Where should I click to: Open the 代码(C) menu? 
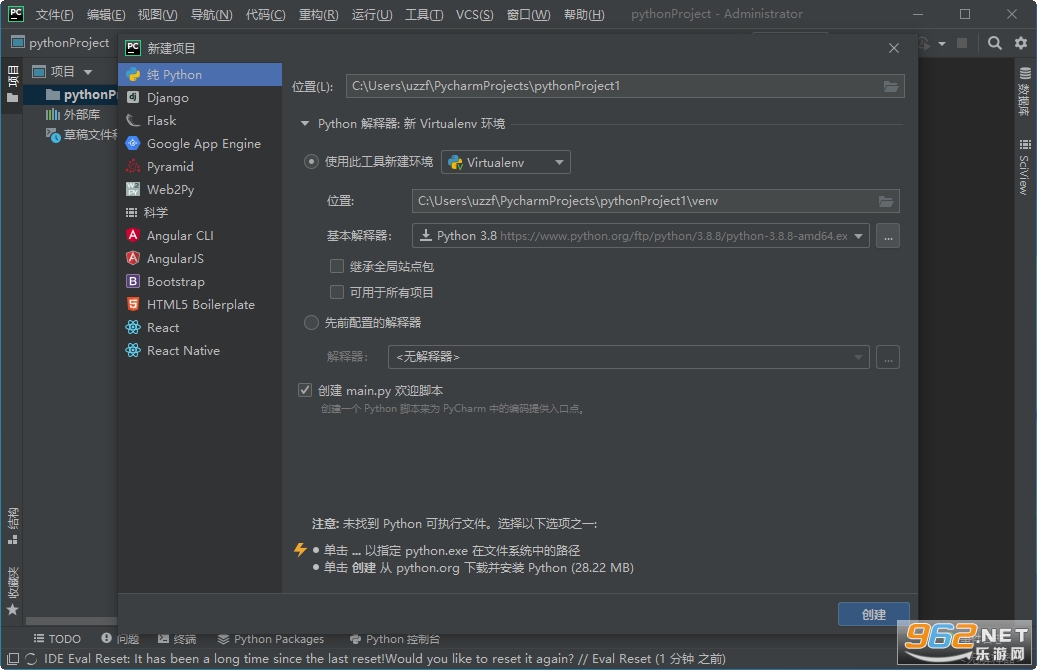[265, 14]
